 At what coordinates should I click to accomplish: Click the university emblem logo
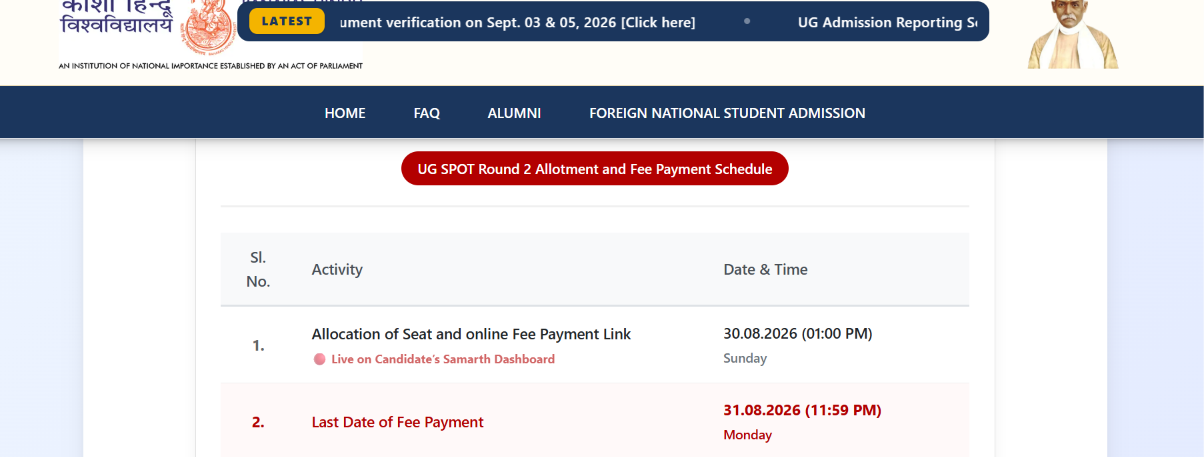click(x=207, y=26)
